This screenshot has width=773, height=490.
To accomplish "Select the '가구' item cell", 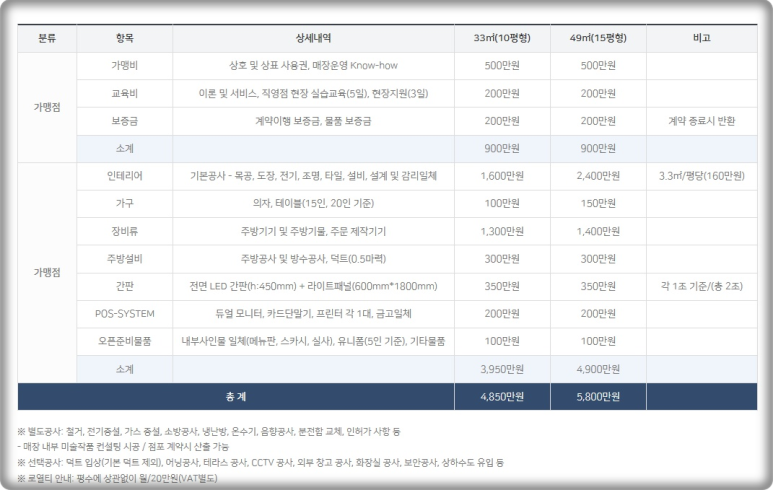I will [125, 204].
